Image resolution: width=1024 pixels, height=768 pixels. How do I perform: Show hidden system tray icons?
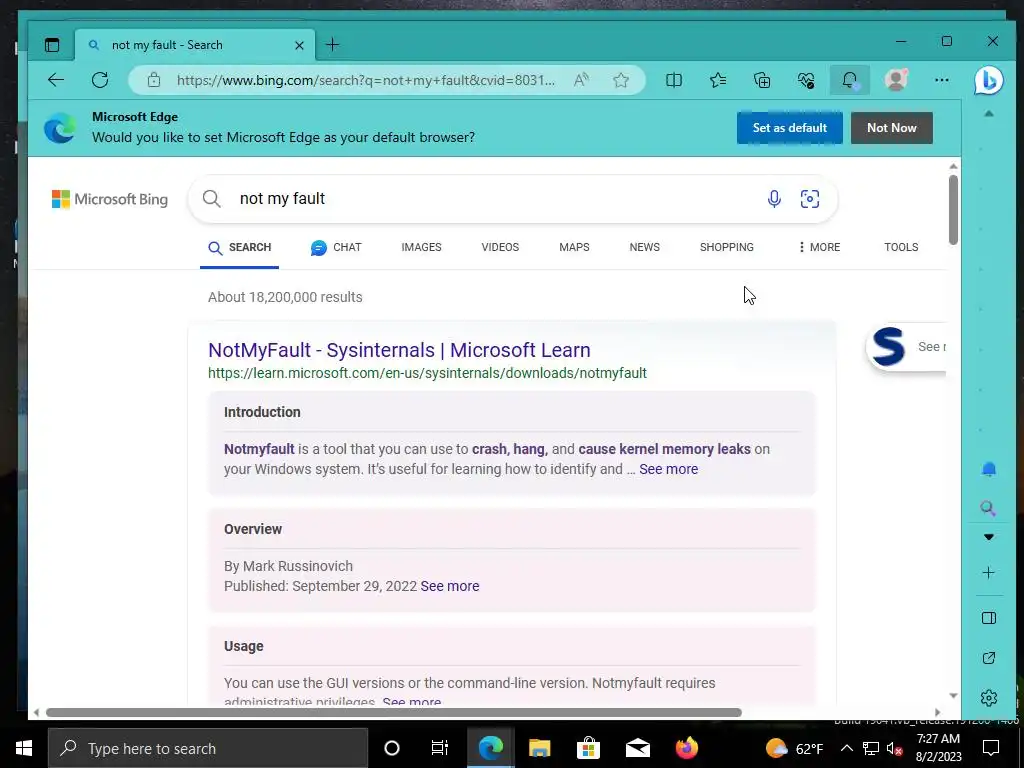point(846,748)
